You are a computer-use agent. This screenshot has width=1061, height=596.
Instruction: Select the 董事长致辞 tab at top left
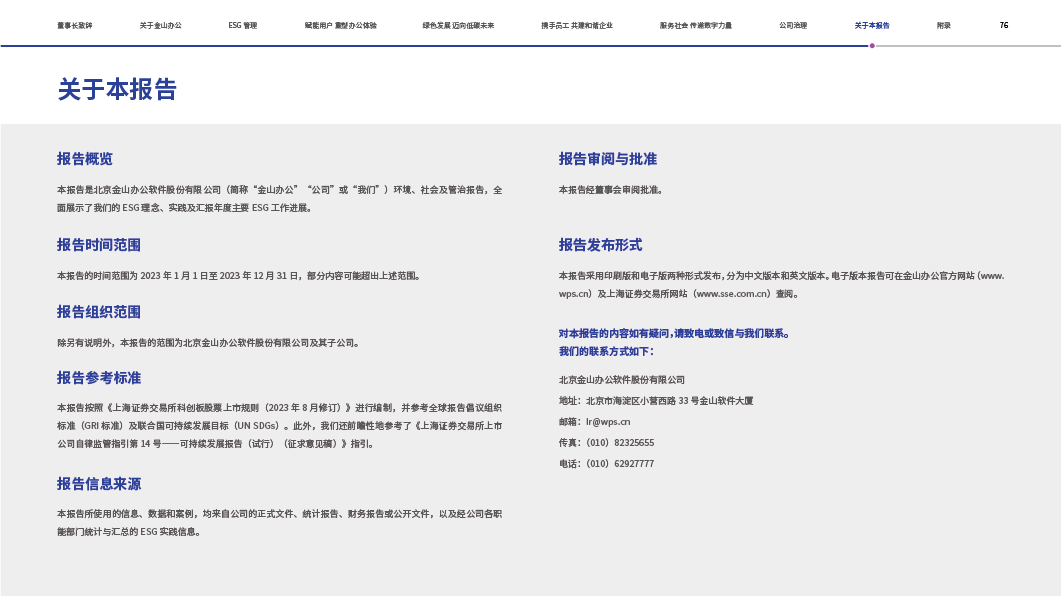click(x=75, y=25)
